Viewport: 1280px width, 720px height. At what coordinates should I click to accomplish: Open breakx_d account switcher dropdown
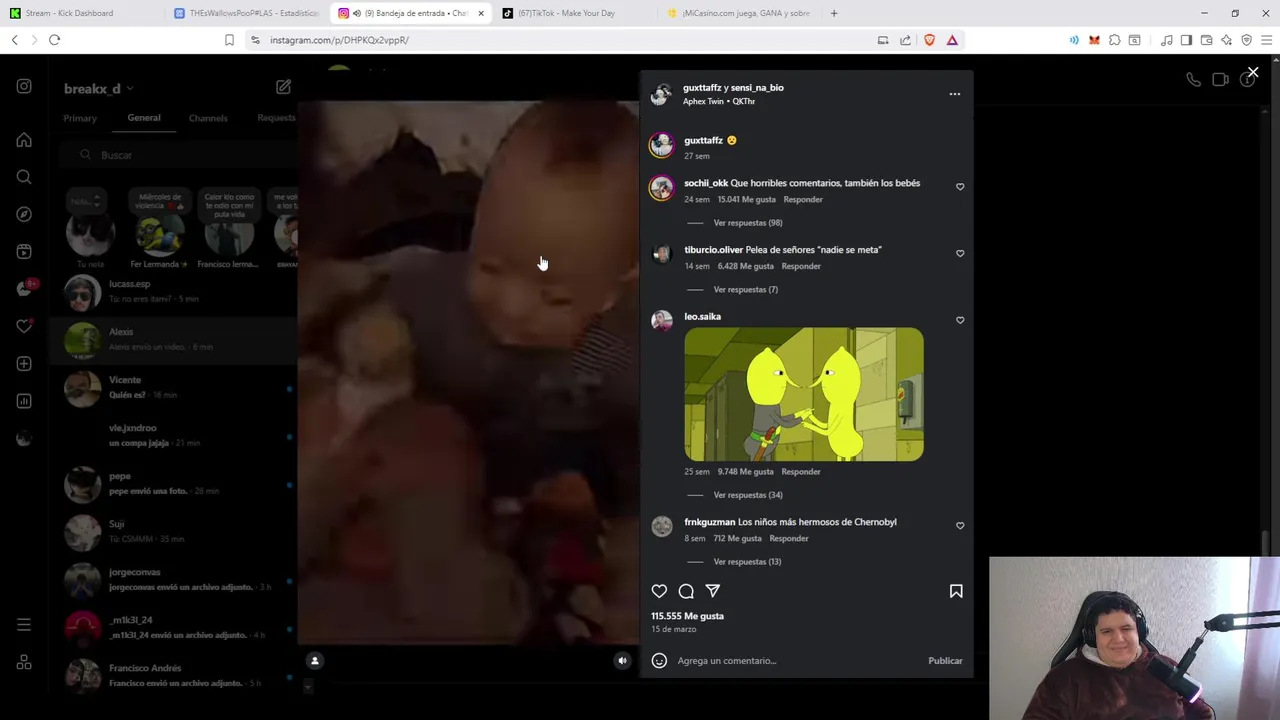(97, 88)
